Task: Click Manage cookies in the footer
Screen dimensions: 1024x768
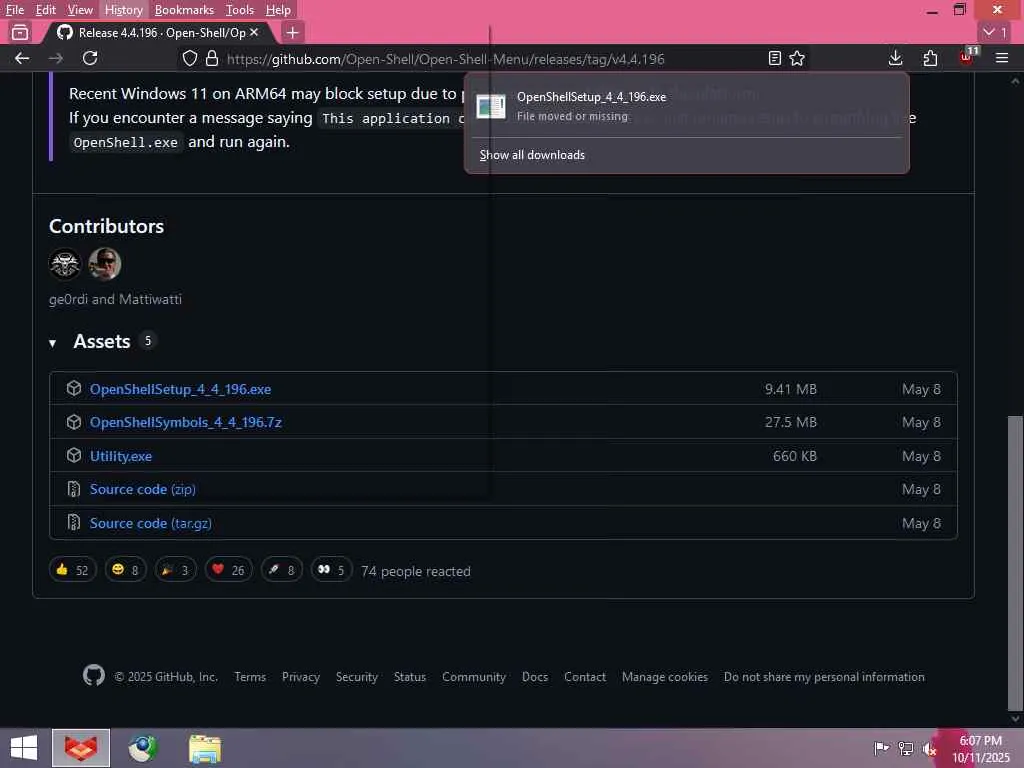Action: [x=664, y=677]
